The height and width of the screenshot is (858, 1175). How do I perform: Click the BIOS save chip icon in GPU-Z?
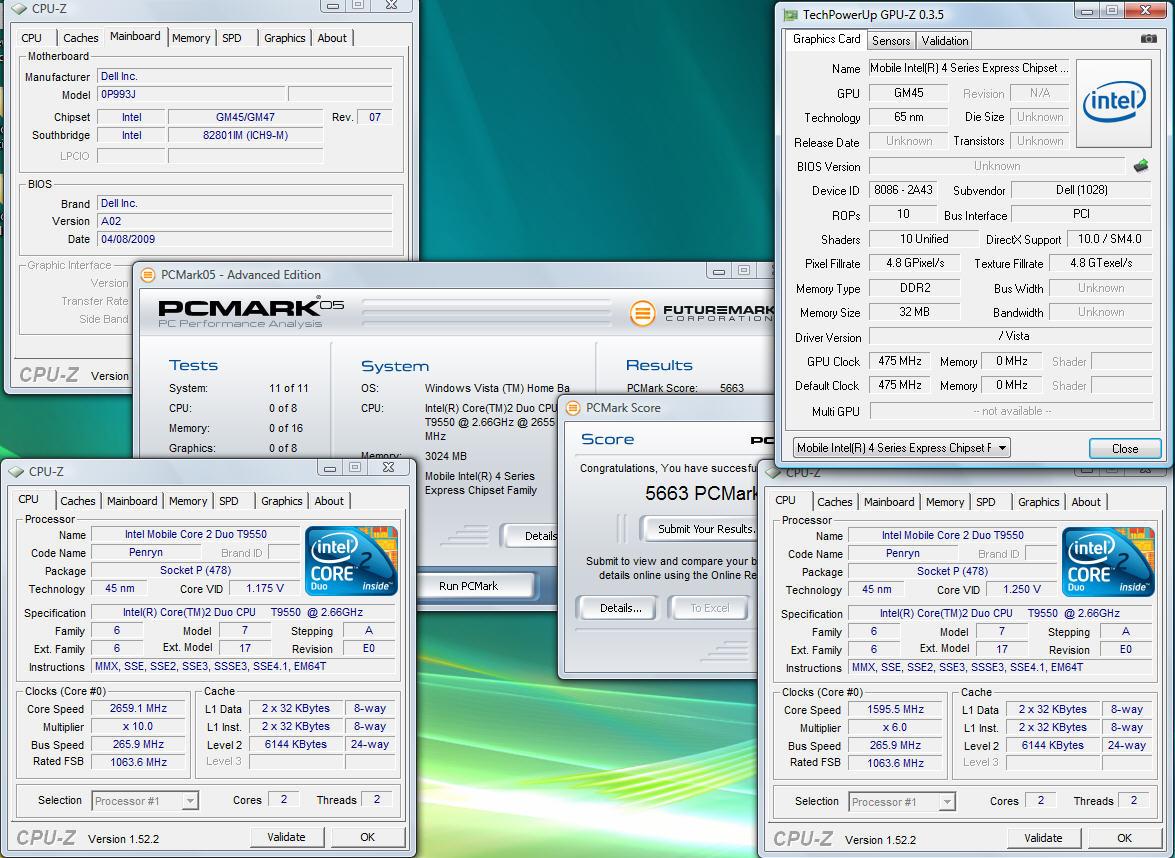(1141, 166)
